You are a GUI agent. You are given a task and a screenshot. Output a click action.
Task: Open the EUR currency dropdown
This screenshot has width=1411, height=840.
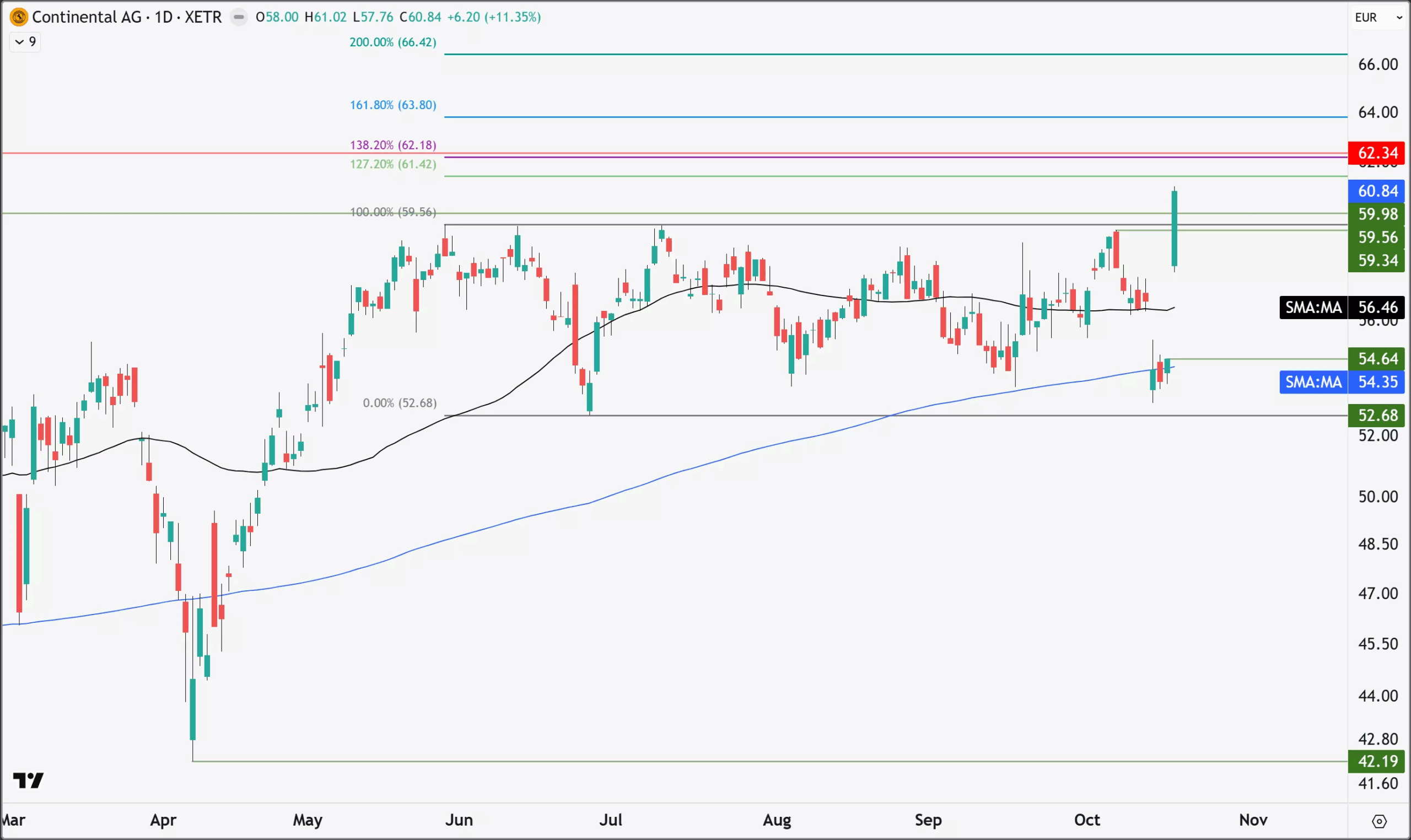click(1378, 18)
